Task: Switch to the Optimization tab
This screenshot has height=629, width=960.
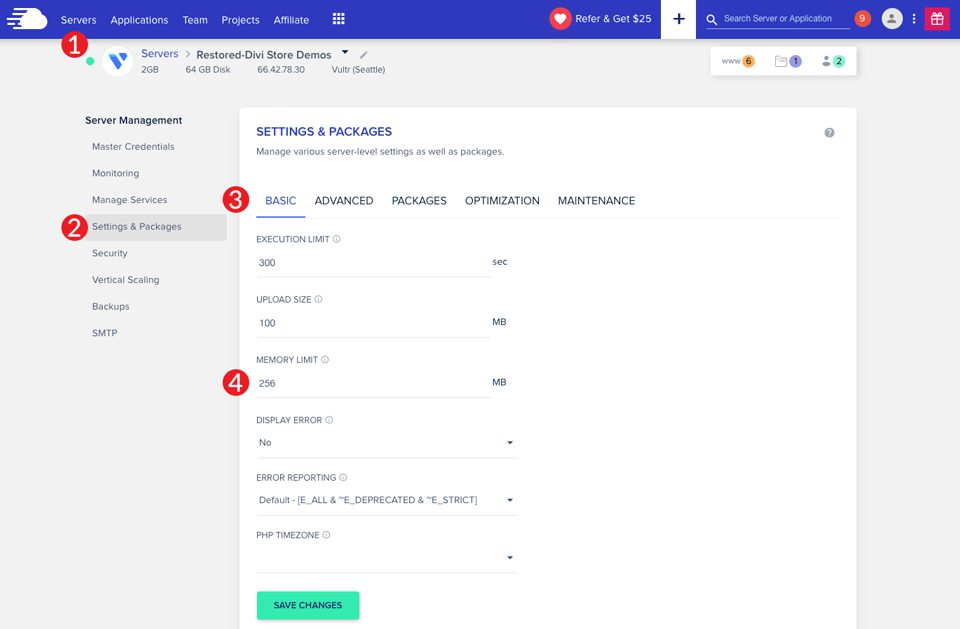Action: point(502,201)
